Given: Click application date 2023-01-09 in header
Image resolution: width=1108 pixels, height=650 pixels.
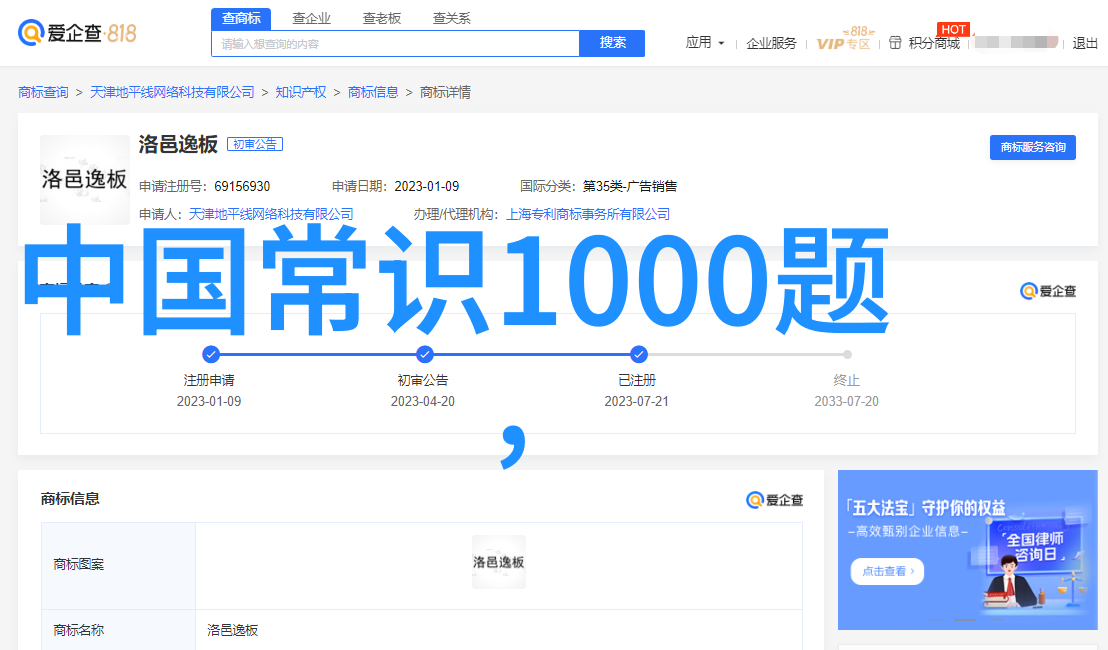Looking at the screenshot, I should click(427, 187).
